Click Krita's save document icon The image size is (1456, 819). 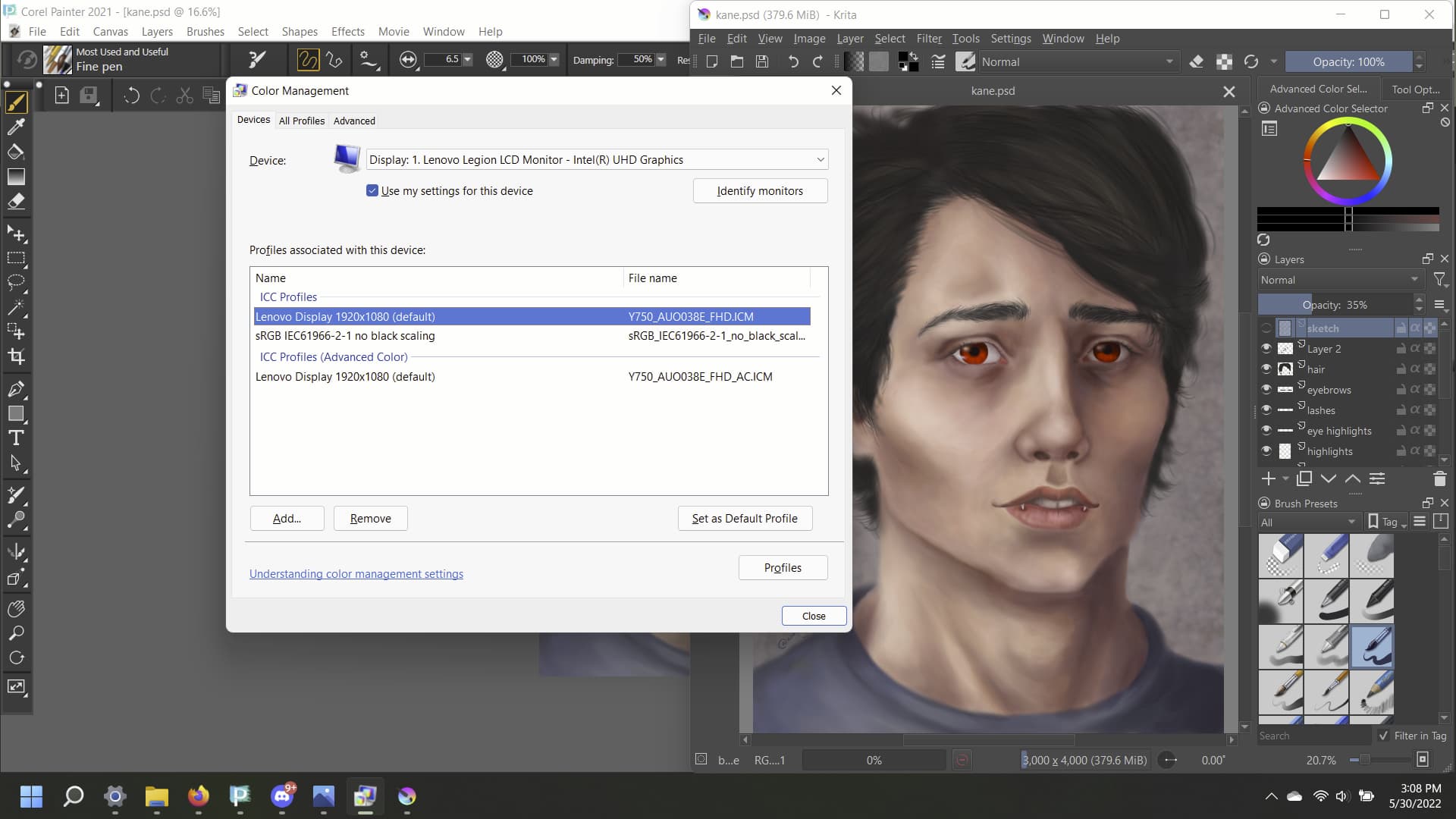762,62
